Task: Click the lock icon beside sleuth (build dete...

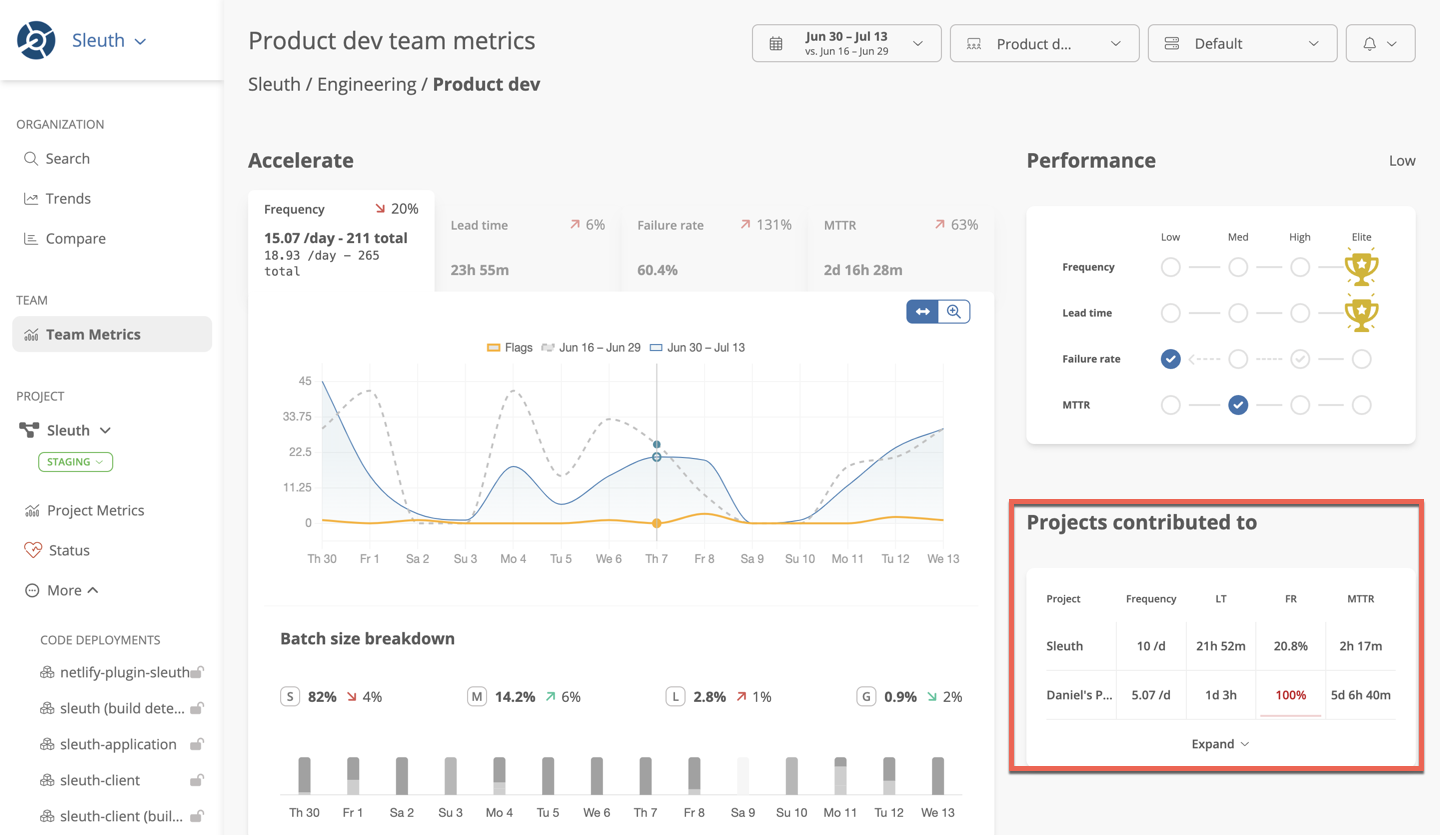Action: (198, 708)
